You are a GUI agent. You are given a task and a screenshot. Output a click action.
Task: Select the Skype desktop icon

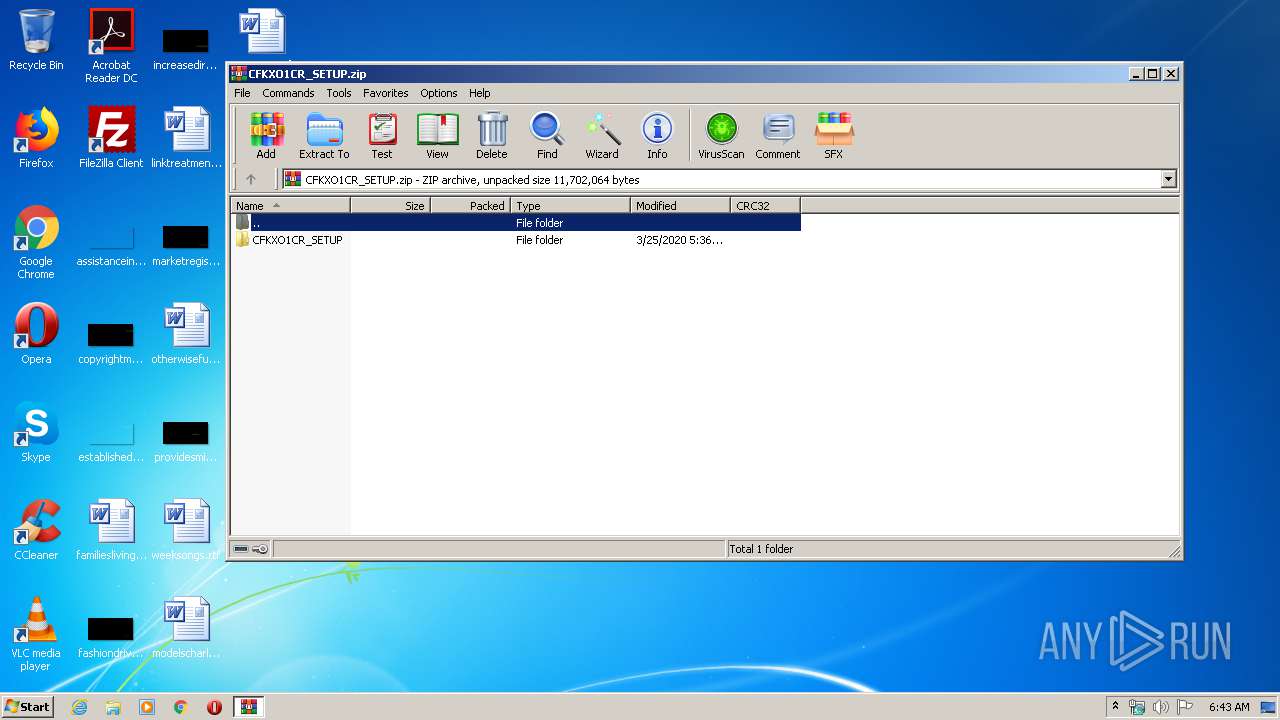tap(36, 432)
